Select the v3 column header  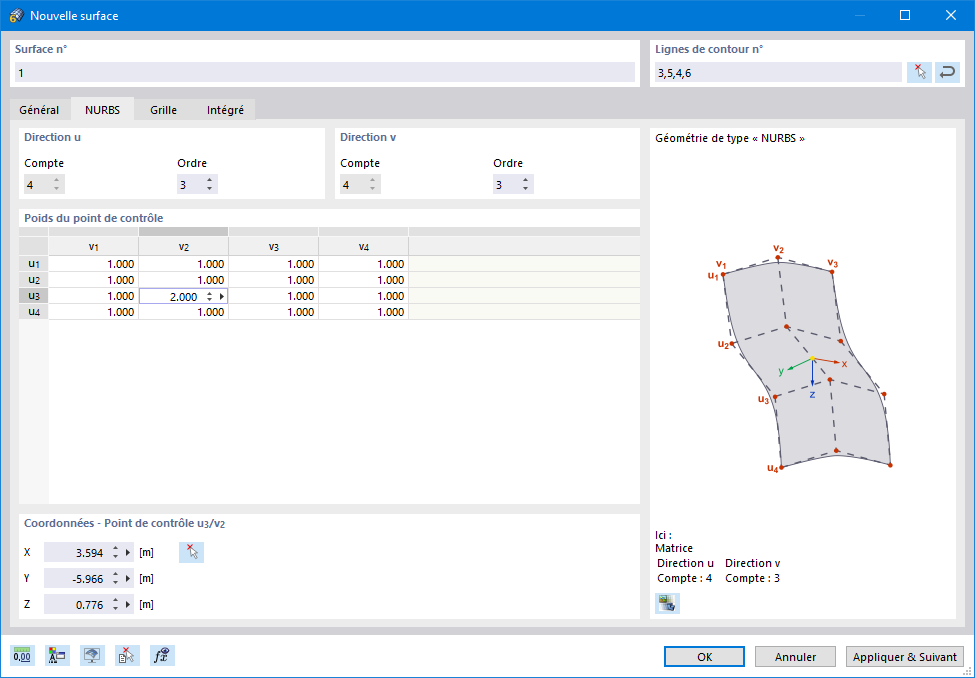pyautogui.click(x=274, y=247)
